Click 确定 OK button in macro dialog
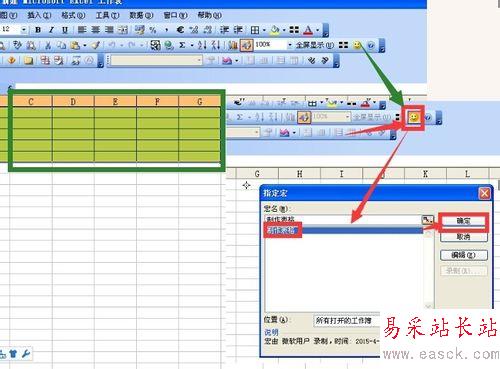The width and height of the screenshot is (500, 369). tap(463, 221)
